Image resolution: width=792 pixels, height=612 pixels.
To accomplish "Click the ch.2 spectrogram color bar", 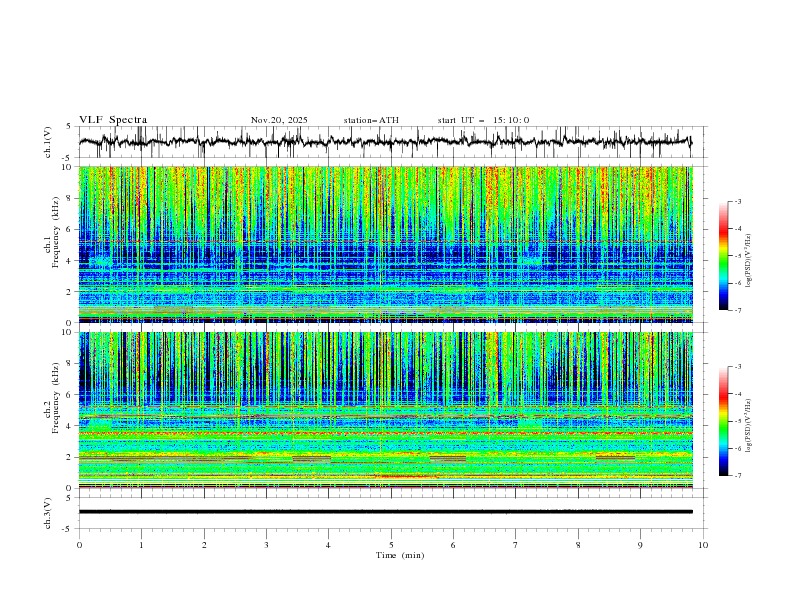I will 723,421.
